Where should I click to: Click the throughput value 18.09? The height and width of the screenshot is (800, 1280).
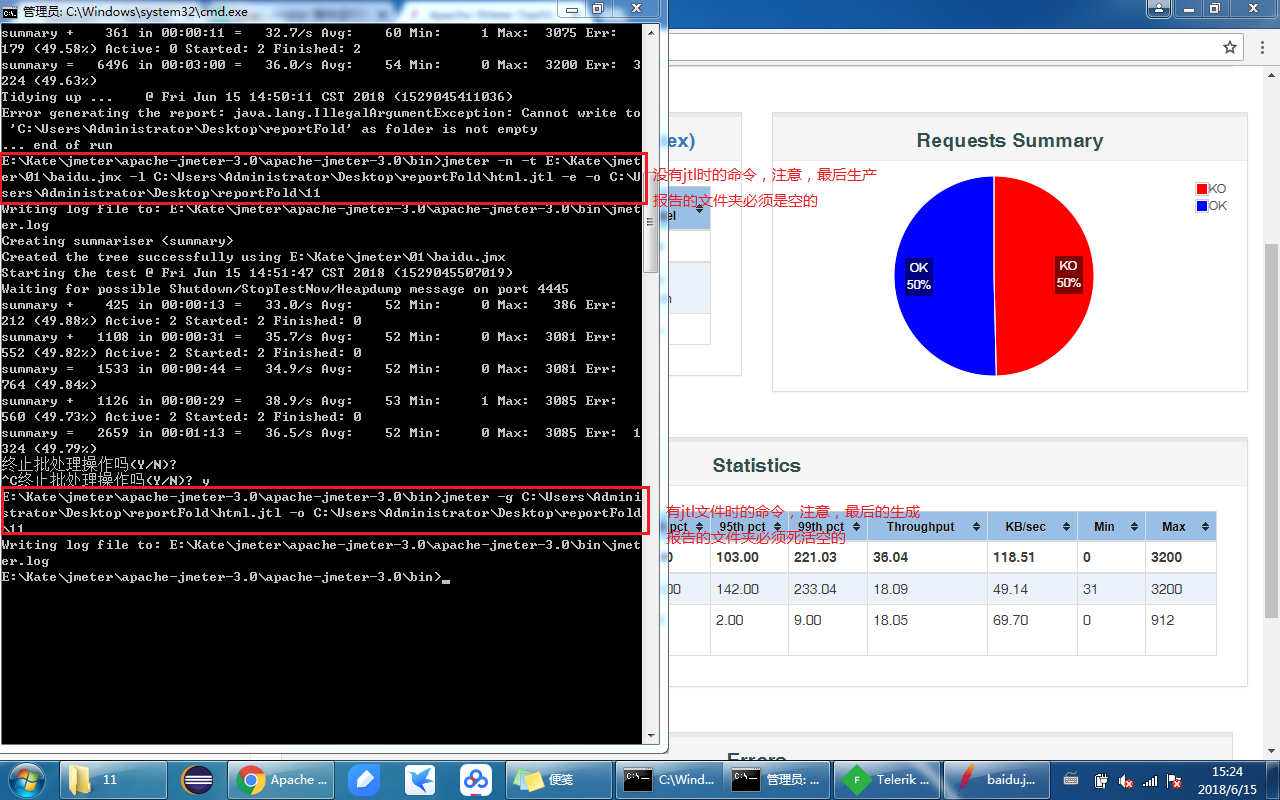point(890,589)
